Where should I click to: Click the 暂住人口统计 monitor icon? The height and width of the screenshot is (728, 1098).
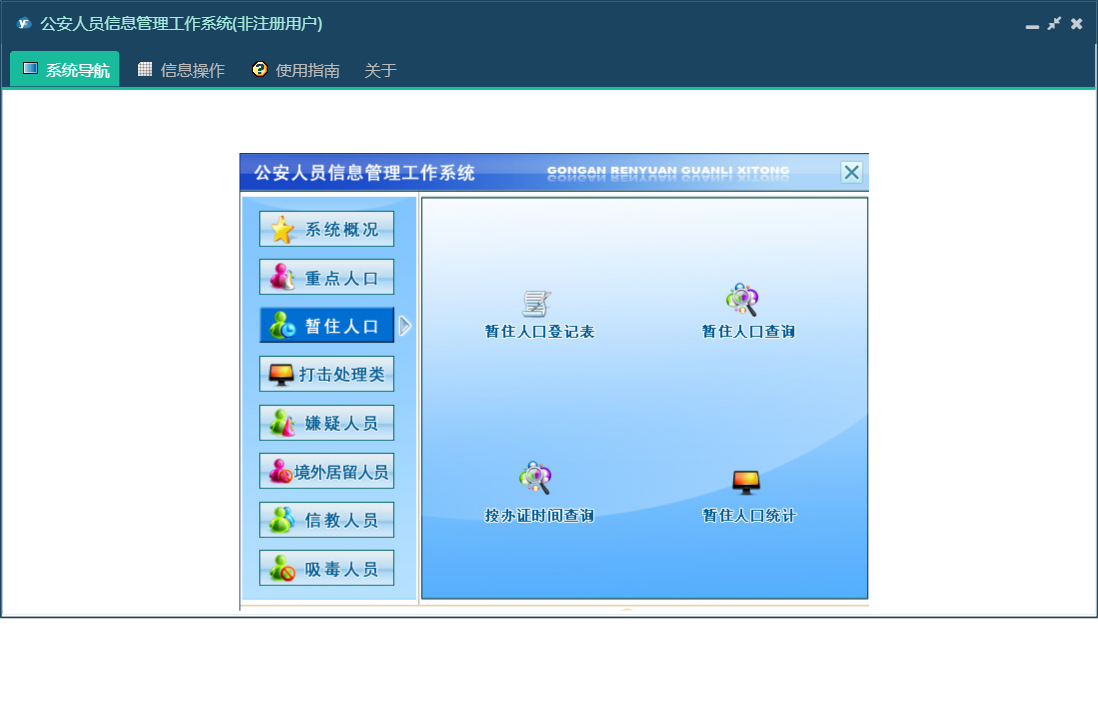[x=746, y=482]
